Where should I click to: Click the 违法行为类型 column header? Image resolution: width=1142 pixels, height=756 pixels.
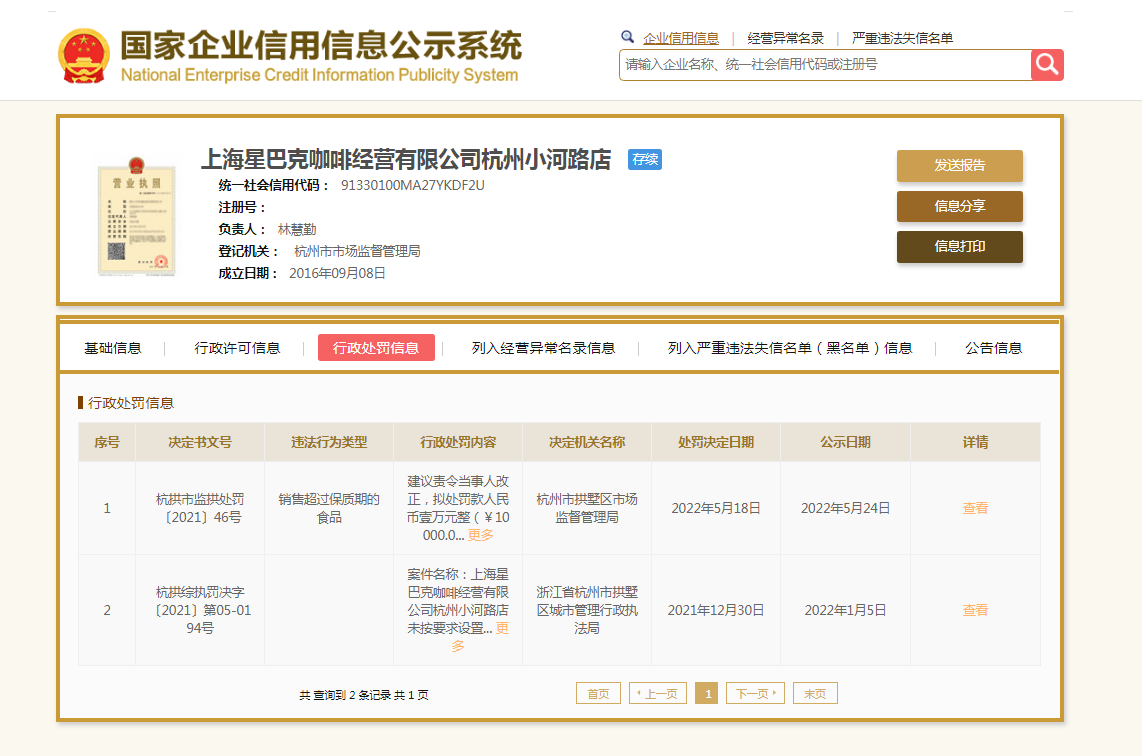click(329, 442)
